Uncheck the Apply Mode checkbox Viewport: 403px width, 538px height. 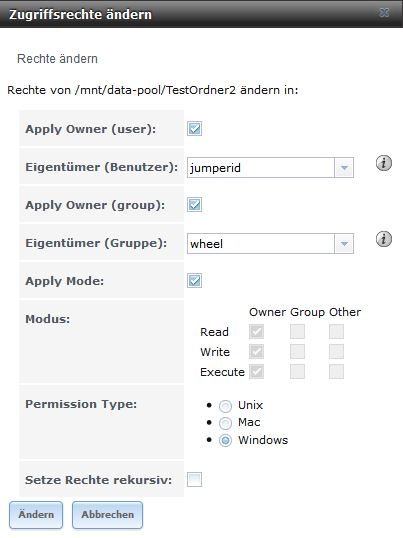pos(194,280)
